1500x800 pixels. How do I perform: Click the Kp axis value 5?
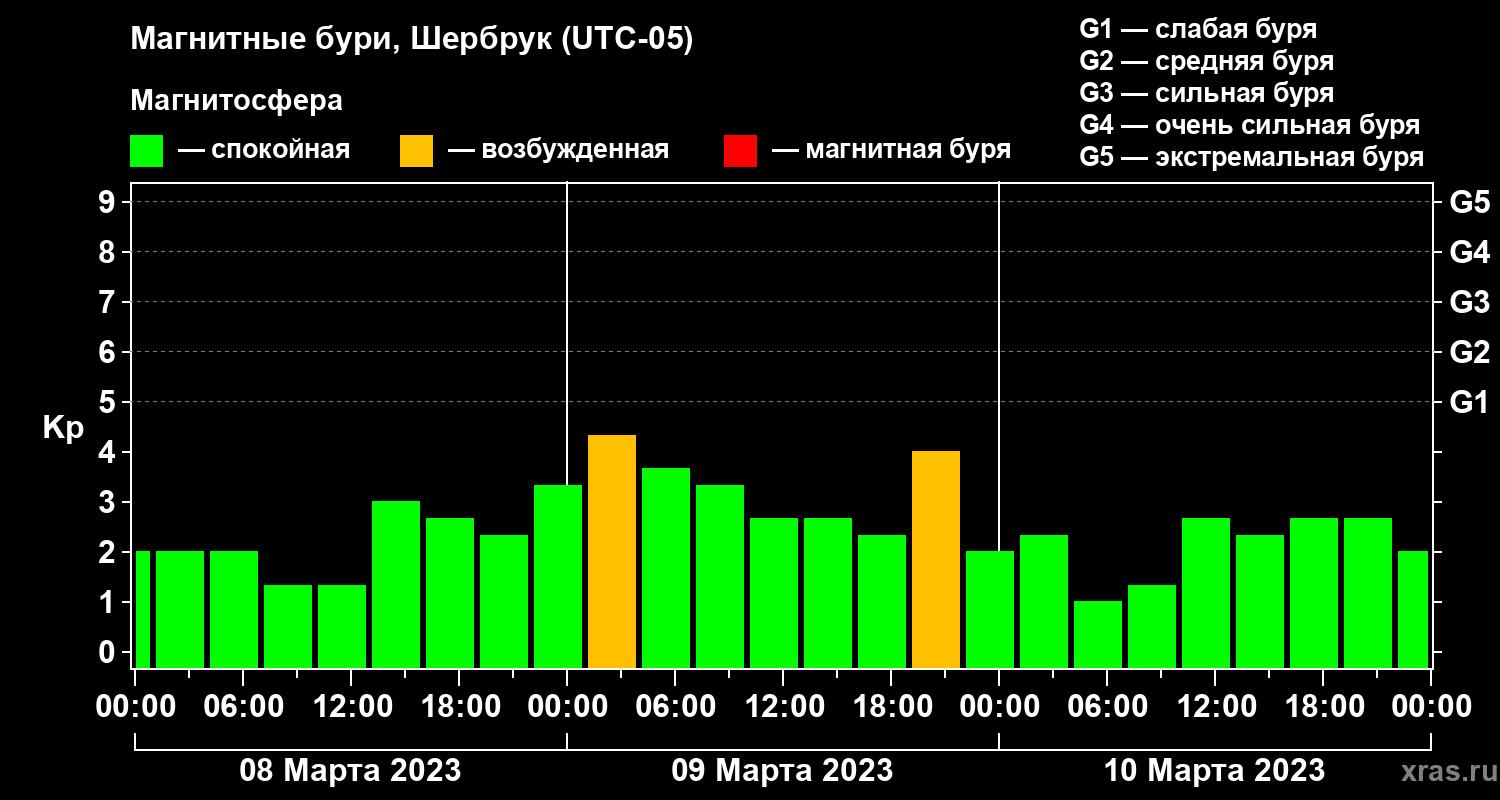point(109,402)
